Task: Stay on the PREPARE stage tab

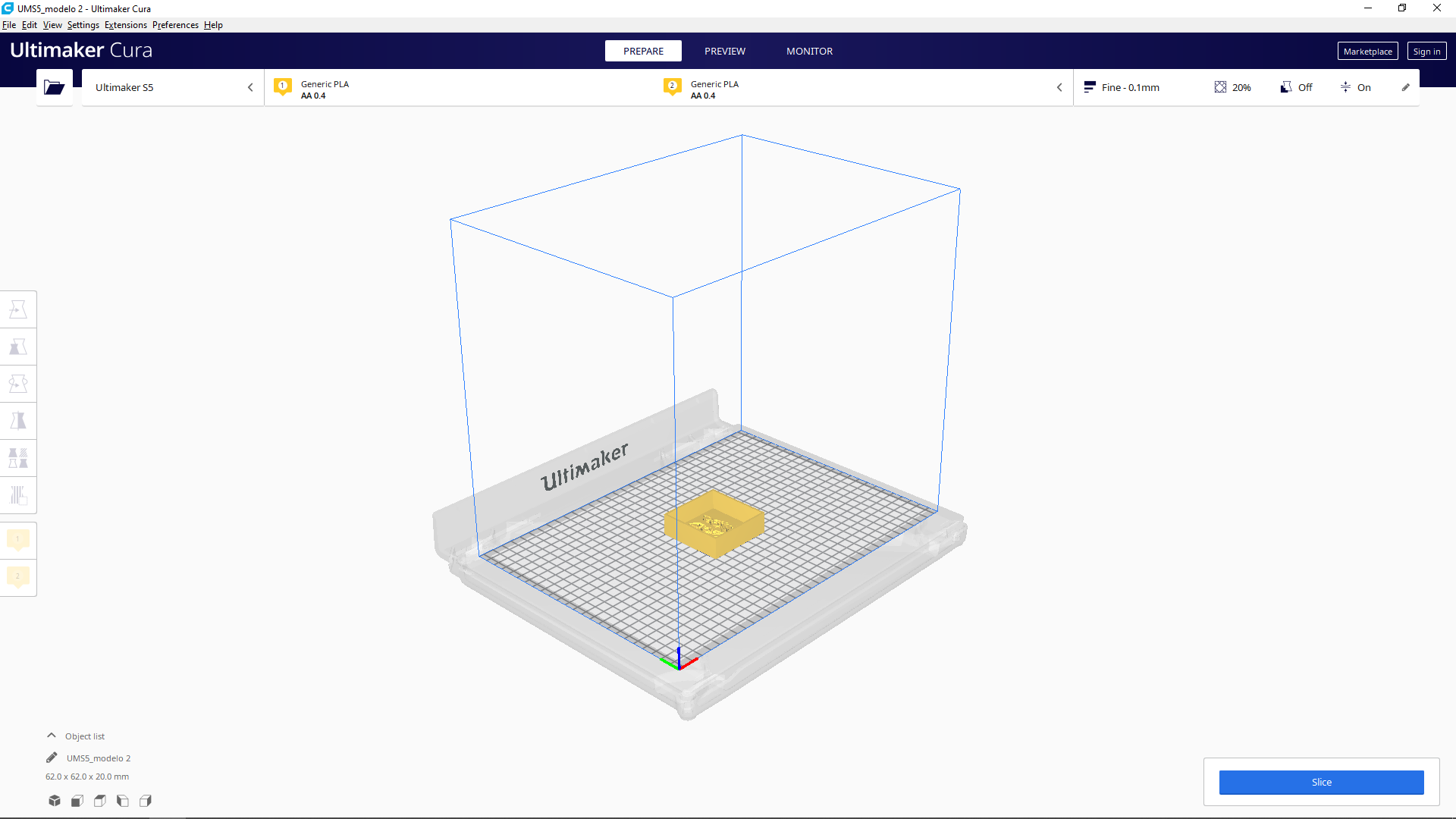Action: pos(643,51)
